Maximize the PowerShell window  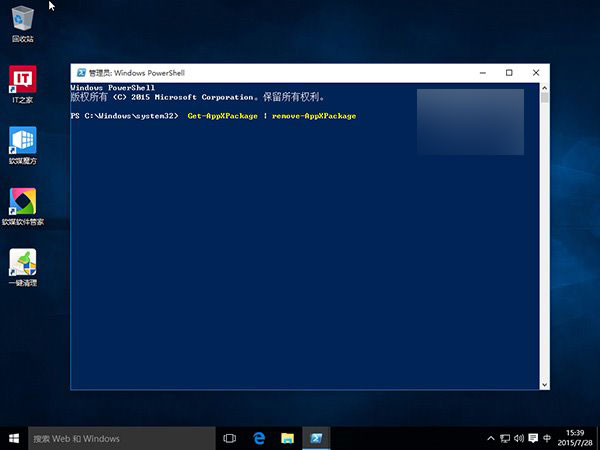[509, 73]
